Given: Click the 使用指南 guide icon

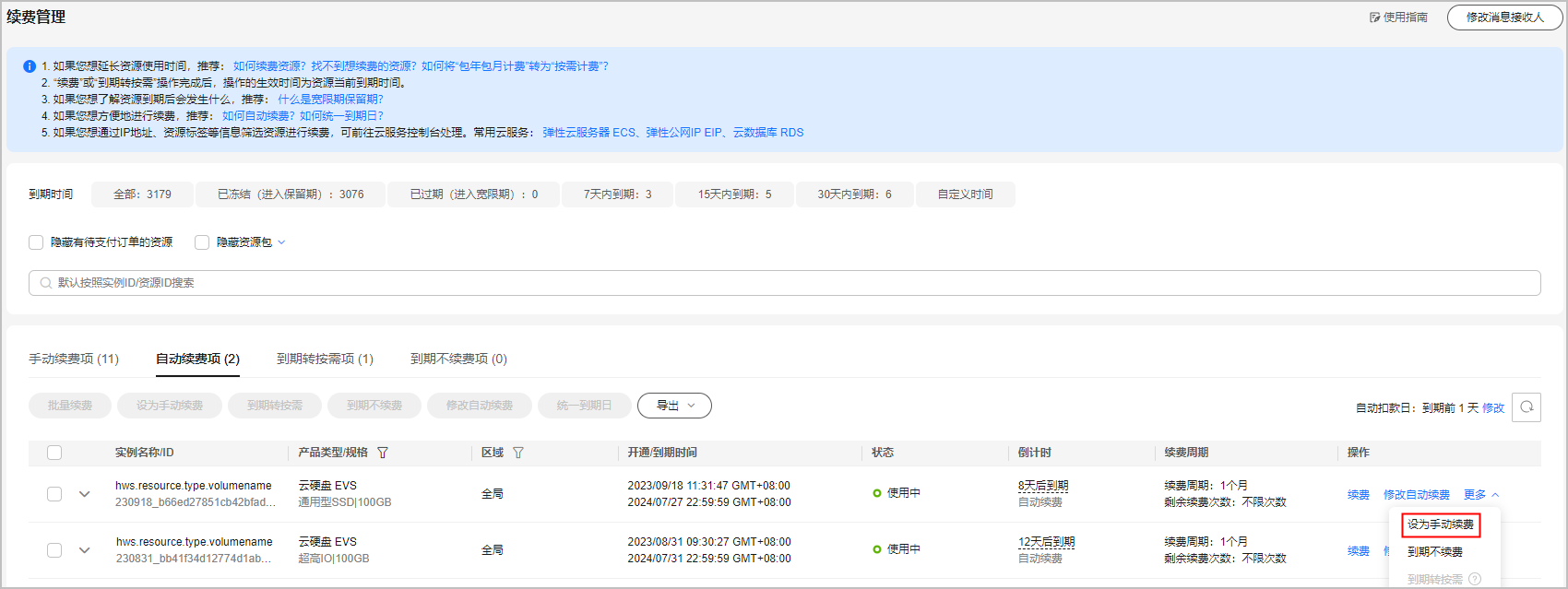Looking at the screenshot, I should pyautogui.click(x=1374, y=18).
